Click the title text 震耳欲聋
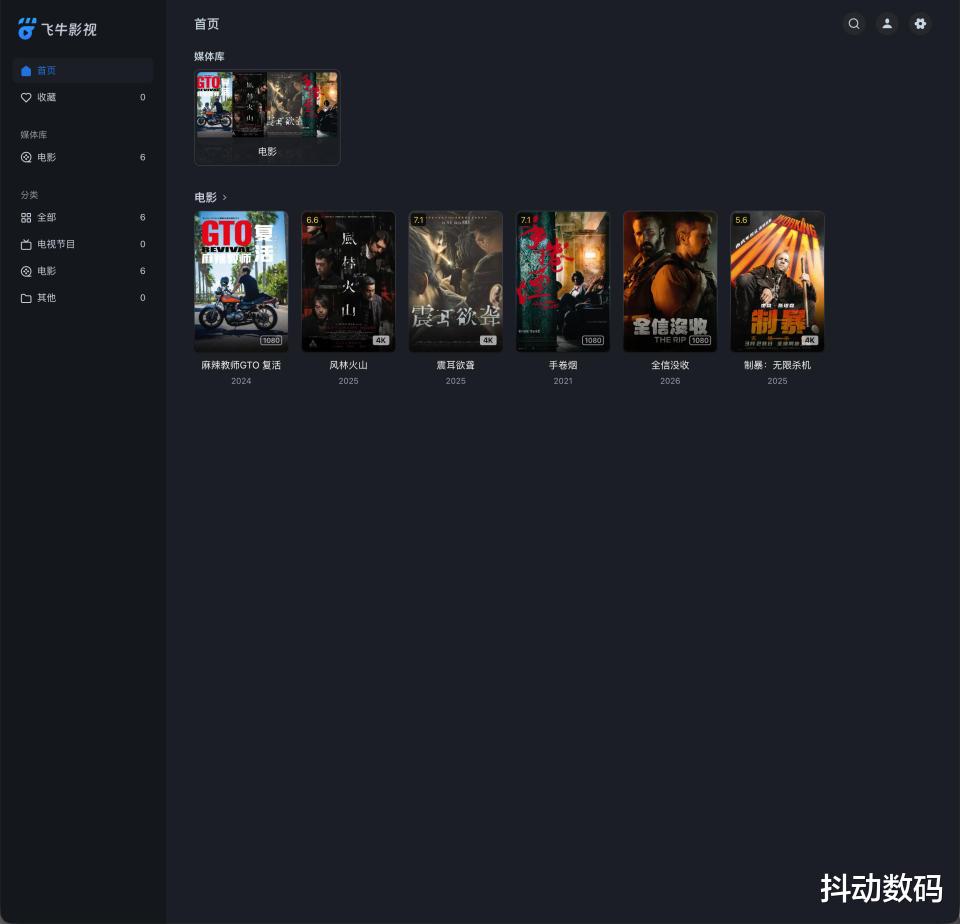Image resolution: width=960 pixels, height=924 pixels. click(x=456, y=365)
